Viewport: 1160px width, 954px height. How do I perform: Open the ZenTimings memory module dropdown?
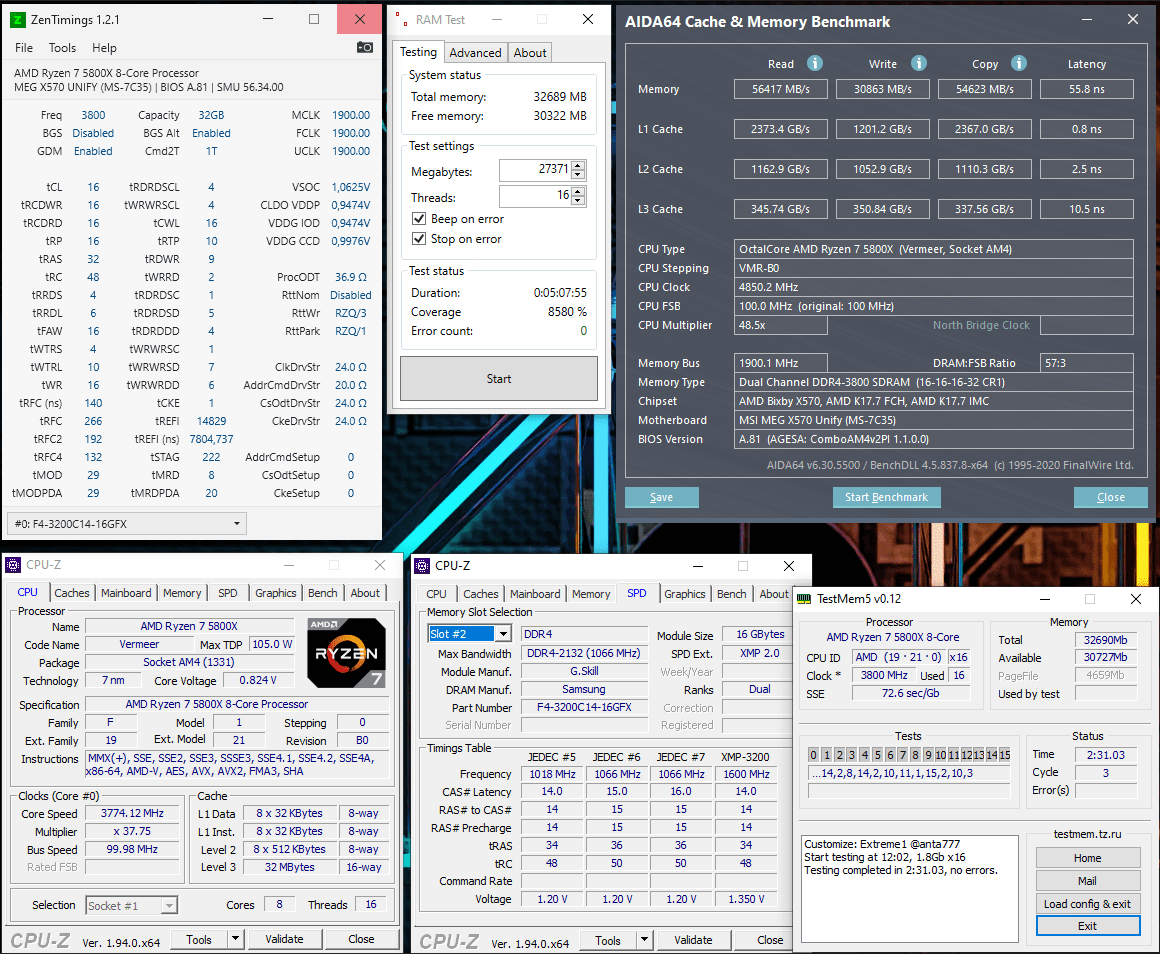click(127, 524)
